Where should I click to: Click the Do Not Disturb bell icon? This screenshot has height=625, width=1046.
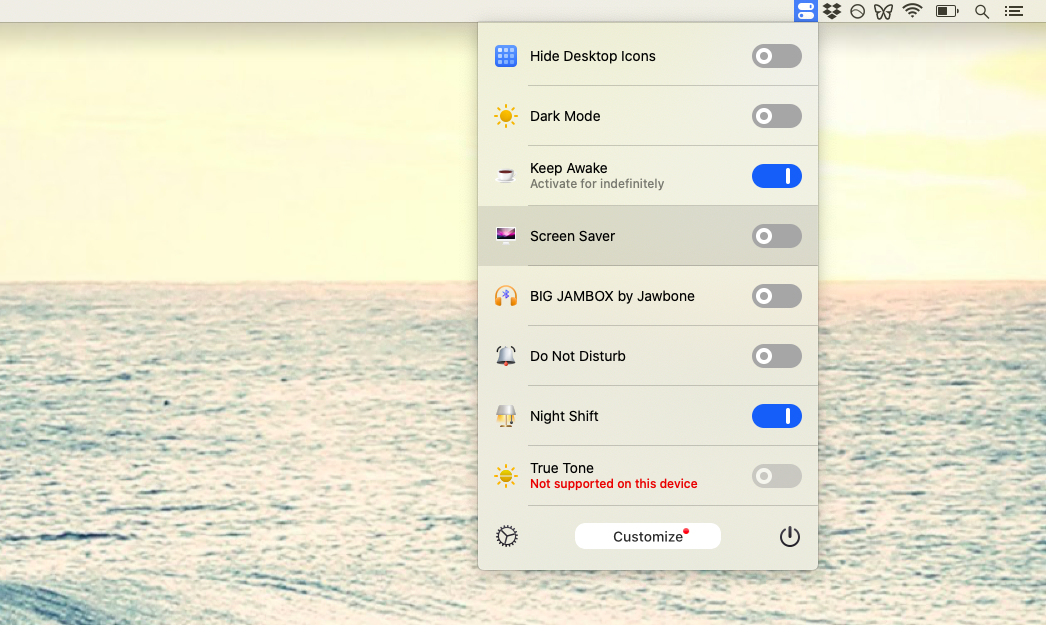coord(506,356)
